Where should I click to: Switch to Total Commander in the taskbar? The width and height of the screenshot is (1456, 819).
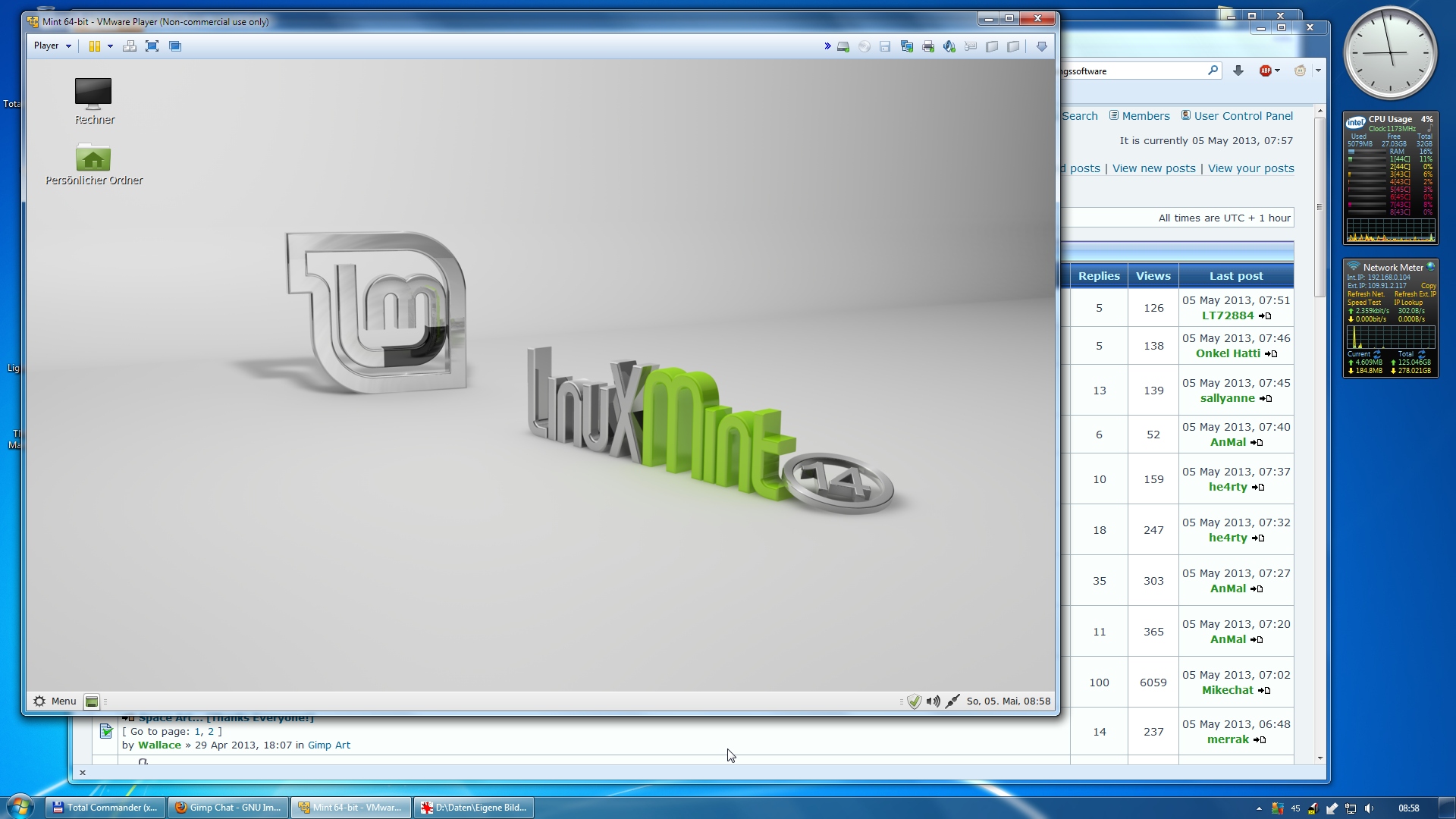coord(105,808)
